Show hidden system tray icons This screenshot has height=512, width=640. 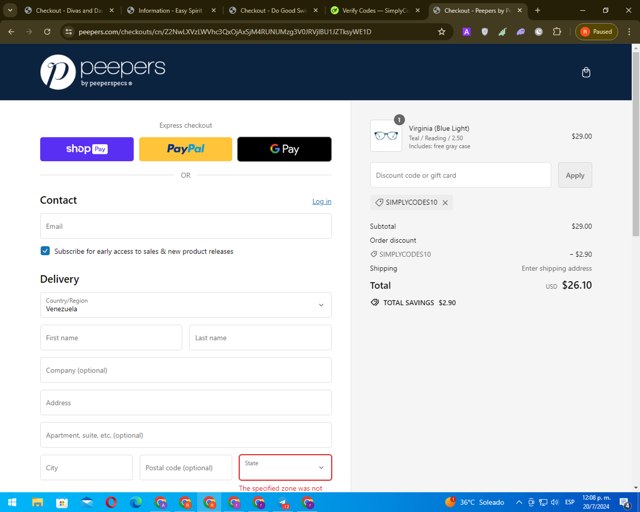(x=519, y=502)
